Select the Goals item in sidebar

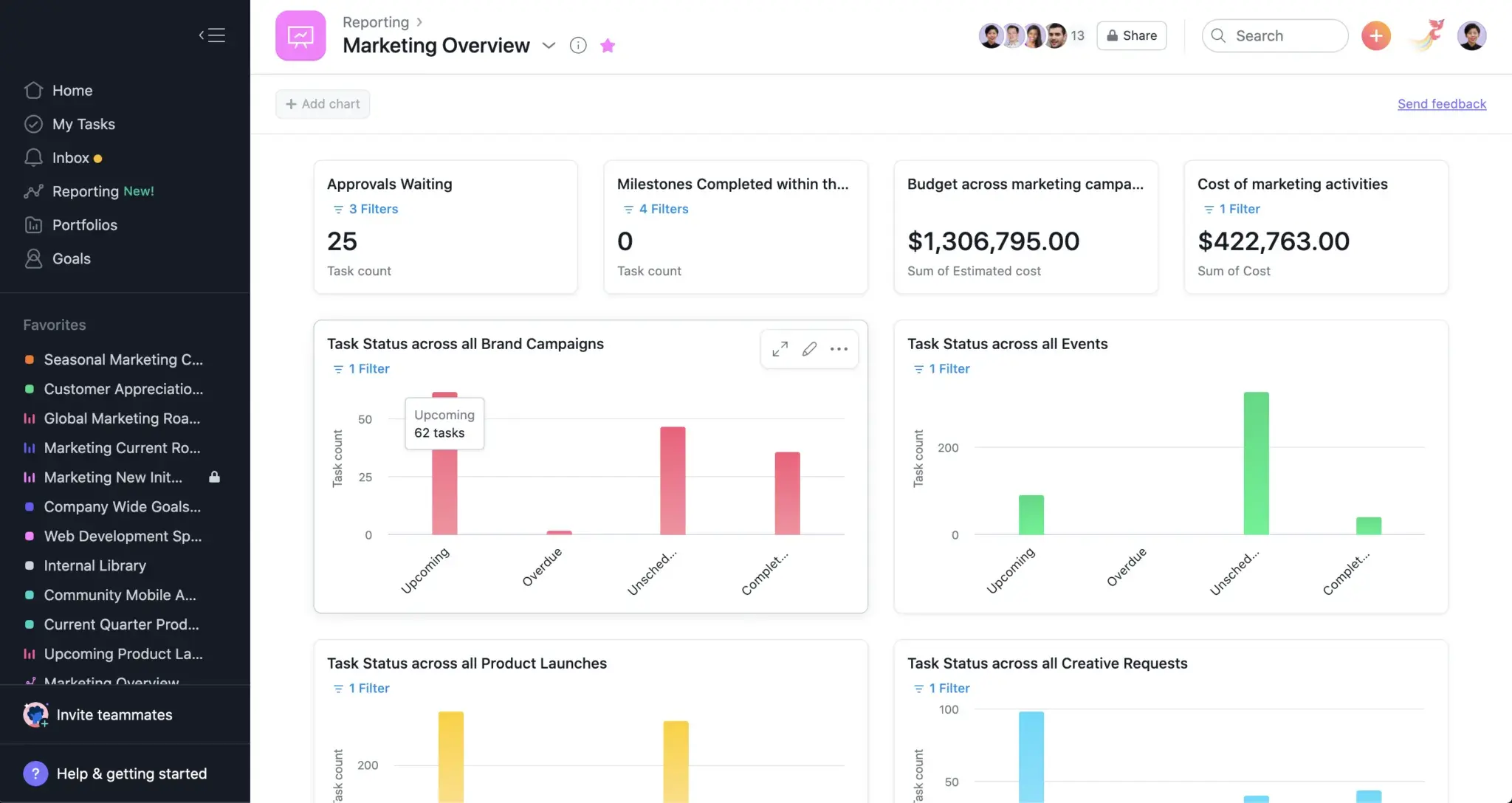tap(71, 259)
